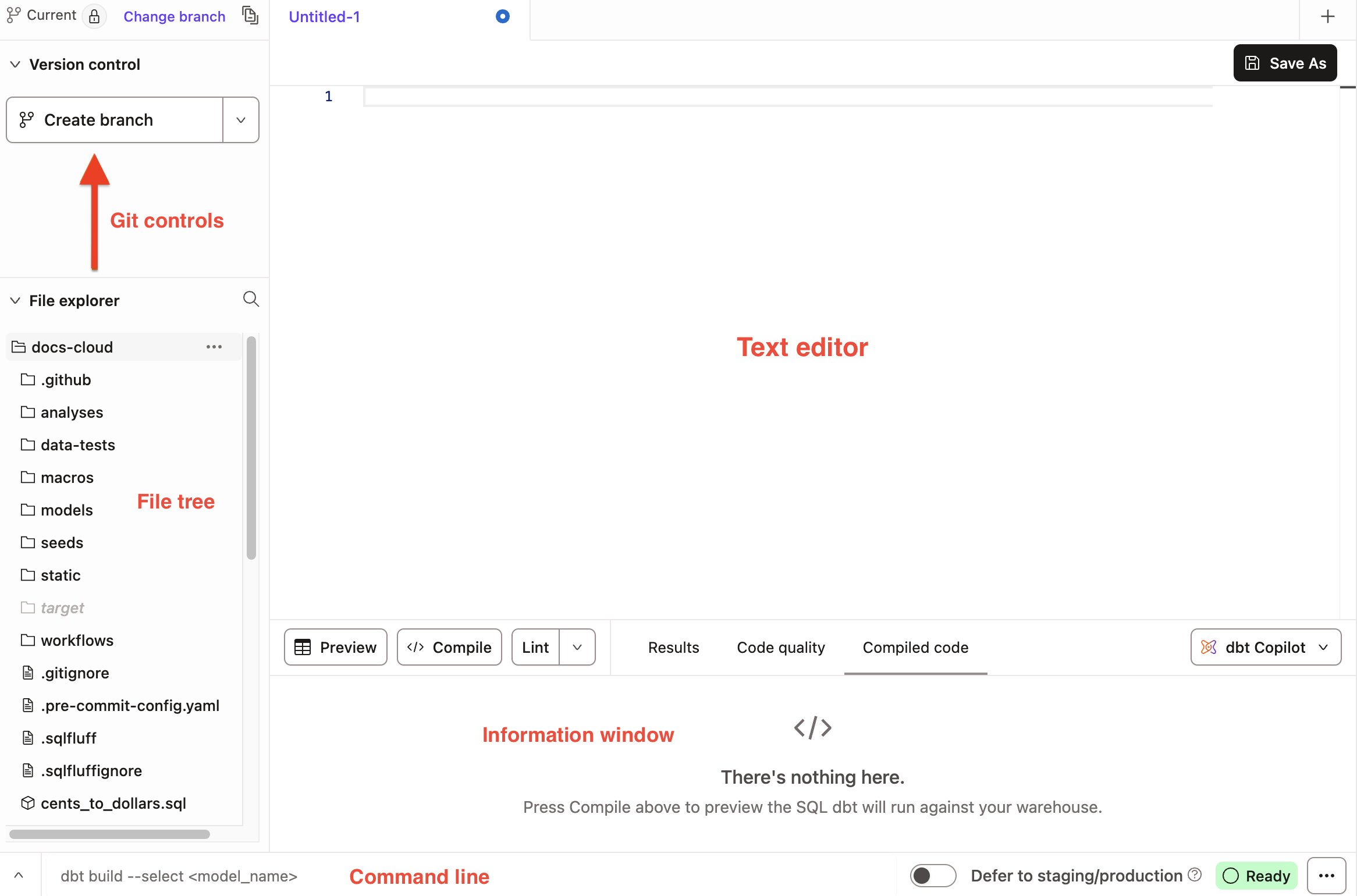Click the Ready status indicator
The image size is (1357, 896).
pyautogui.click(x=1256, y=875)
